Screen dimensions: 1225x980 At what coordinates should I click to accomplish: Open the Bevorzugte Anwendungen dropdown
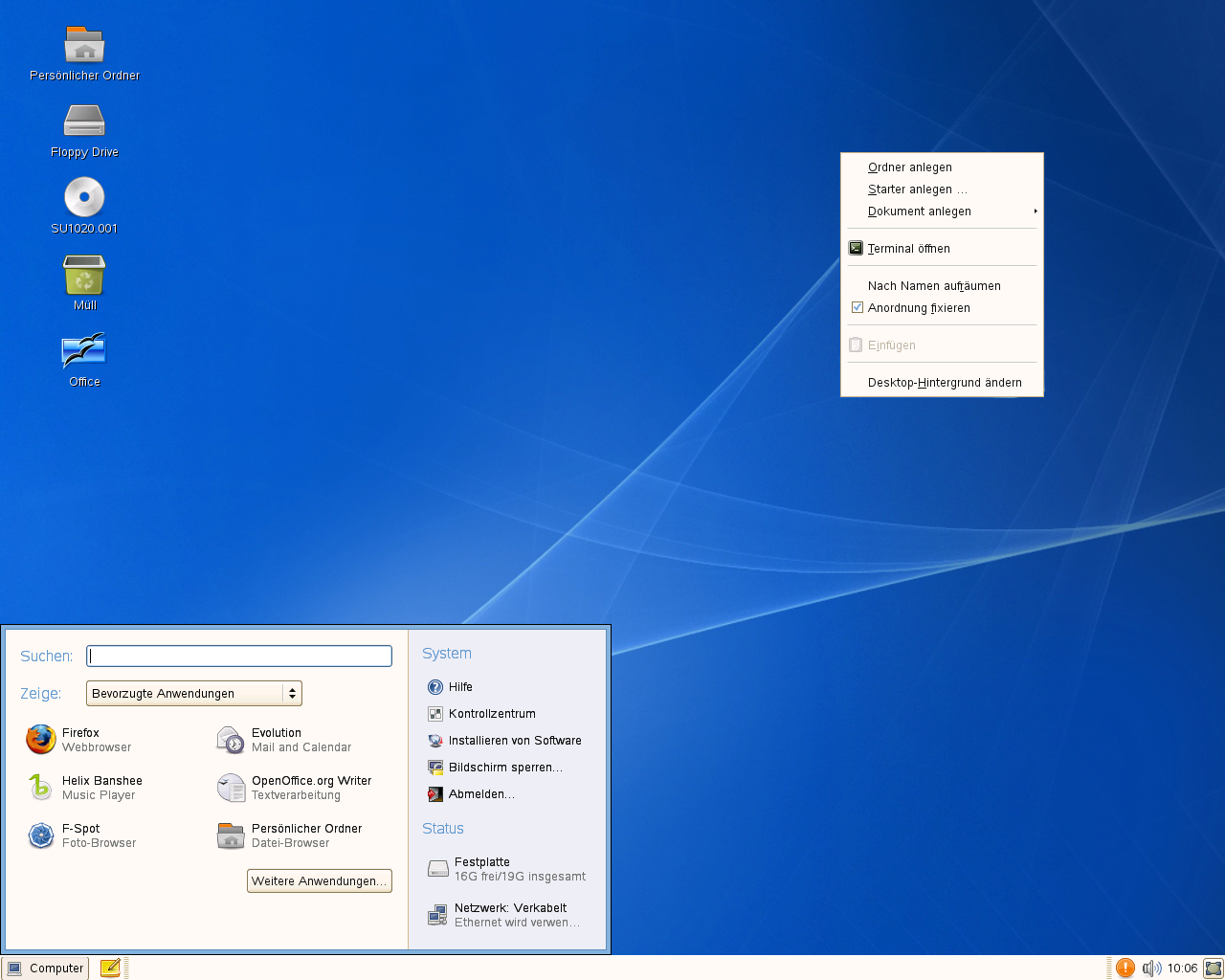194,694
